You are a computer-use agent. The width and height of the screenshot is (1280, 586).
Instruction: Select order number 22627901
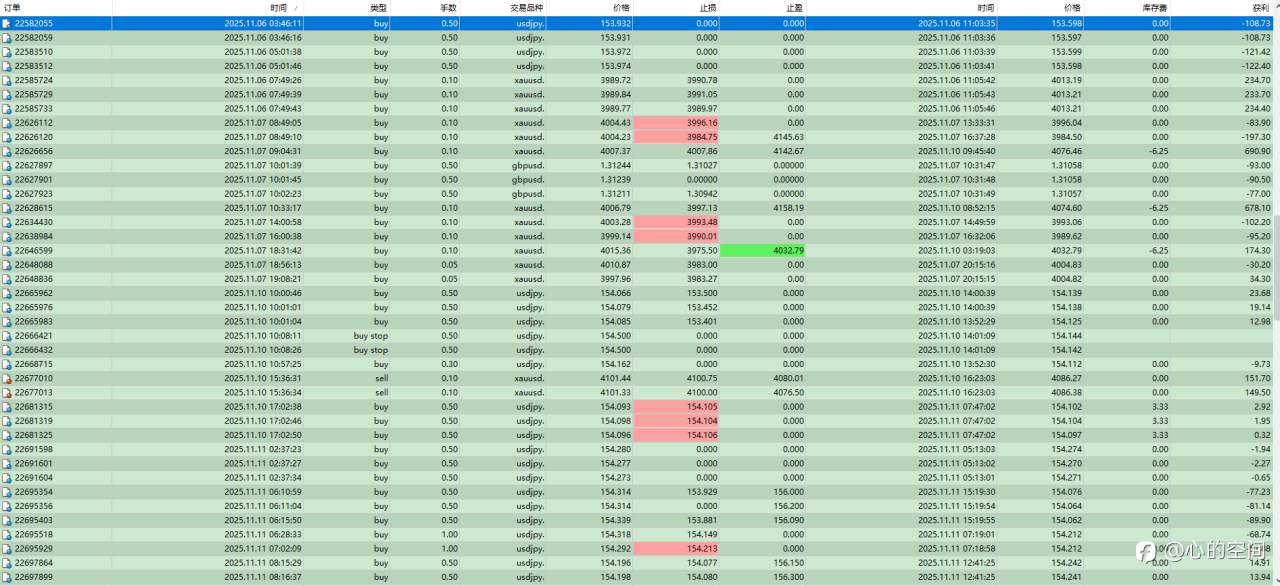(x=34, y=180)
